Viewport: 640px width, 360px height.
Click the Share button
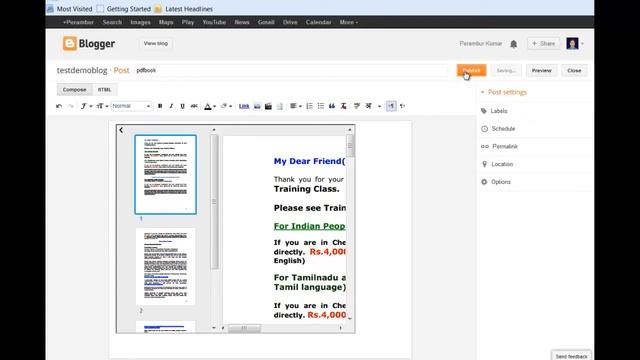click(543, 43)
